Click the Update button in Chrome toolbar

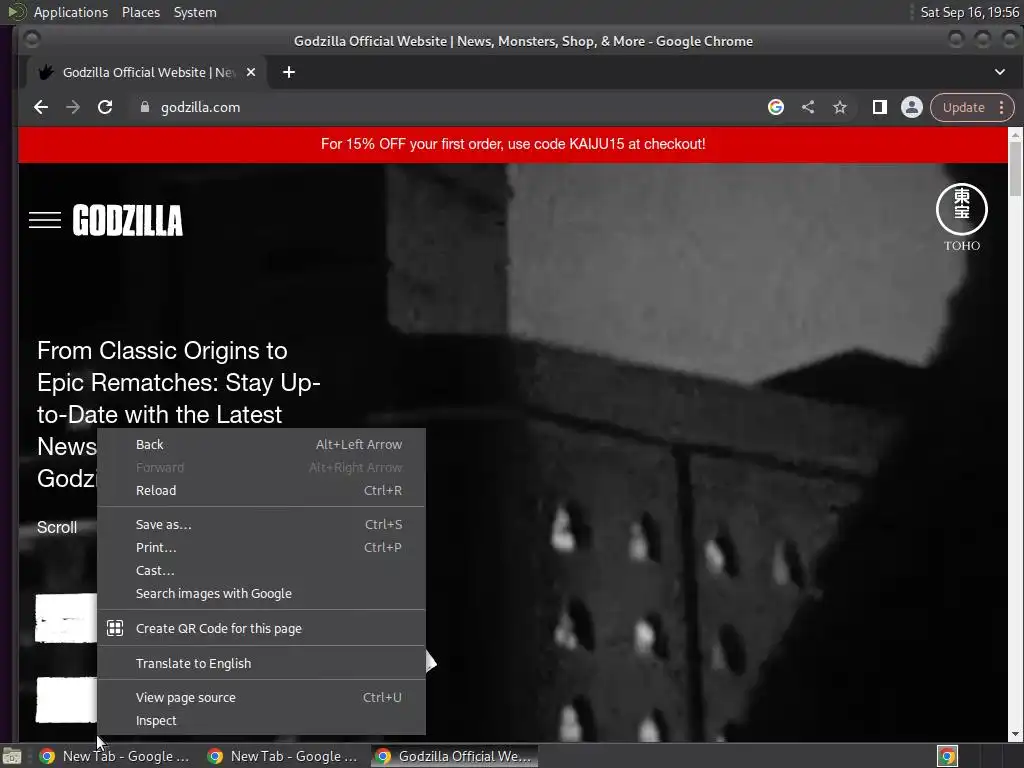pos(963,107)
